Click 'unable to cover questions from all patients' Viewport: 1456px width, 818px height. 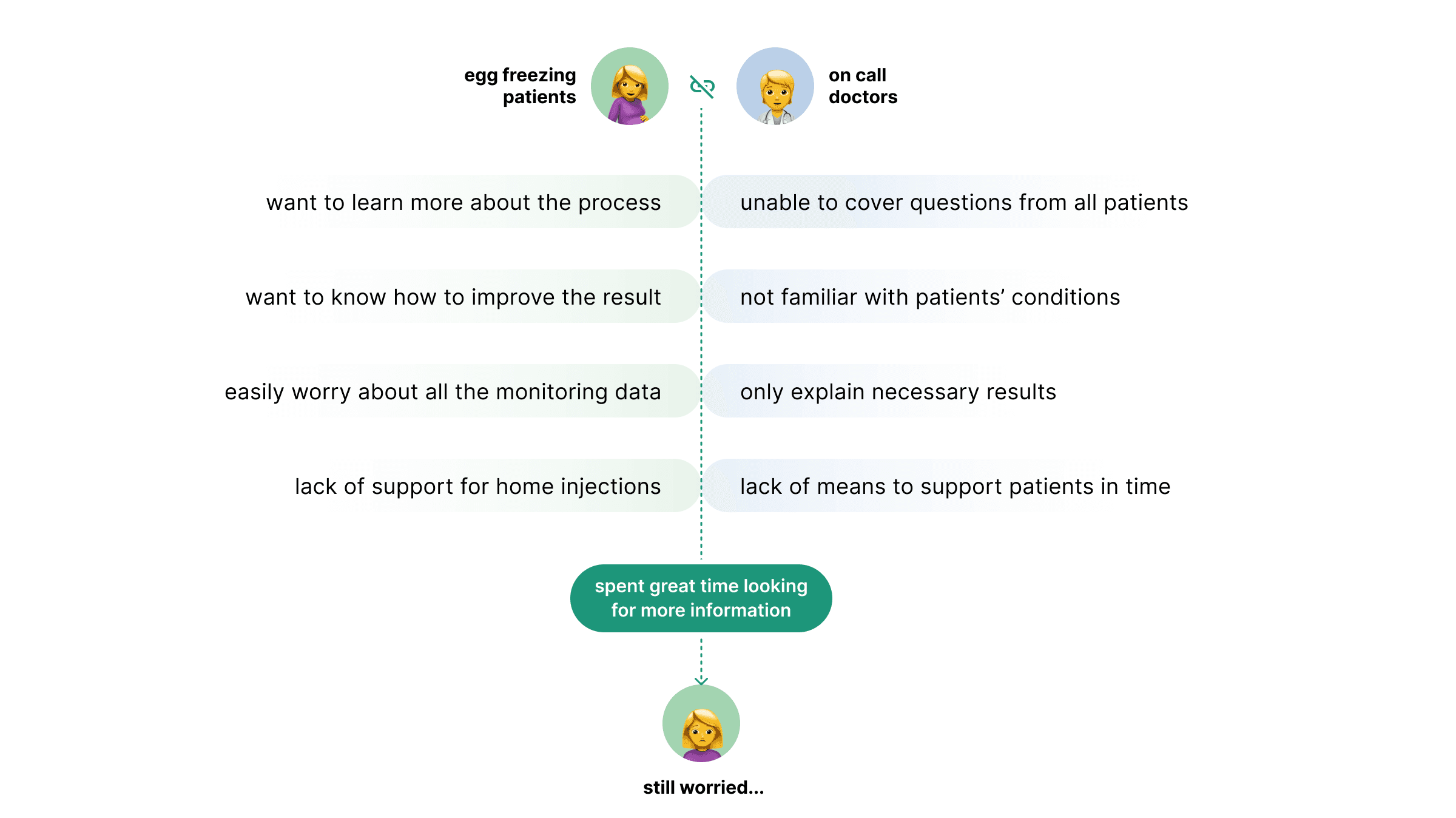click(964, 202)
